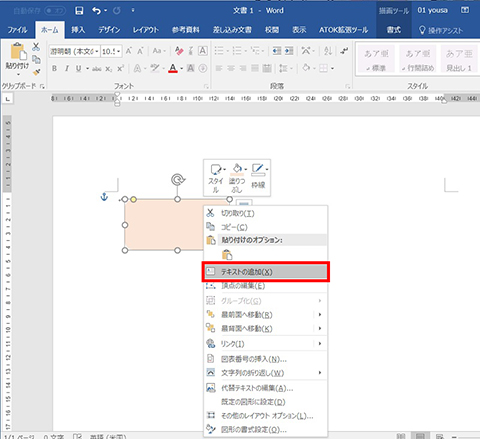Viewport: 480px width, 439px height.
Task: Open the font size dropdown
Action: (119, 52)
